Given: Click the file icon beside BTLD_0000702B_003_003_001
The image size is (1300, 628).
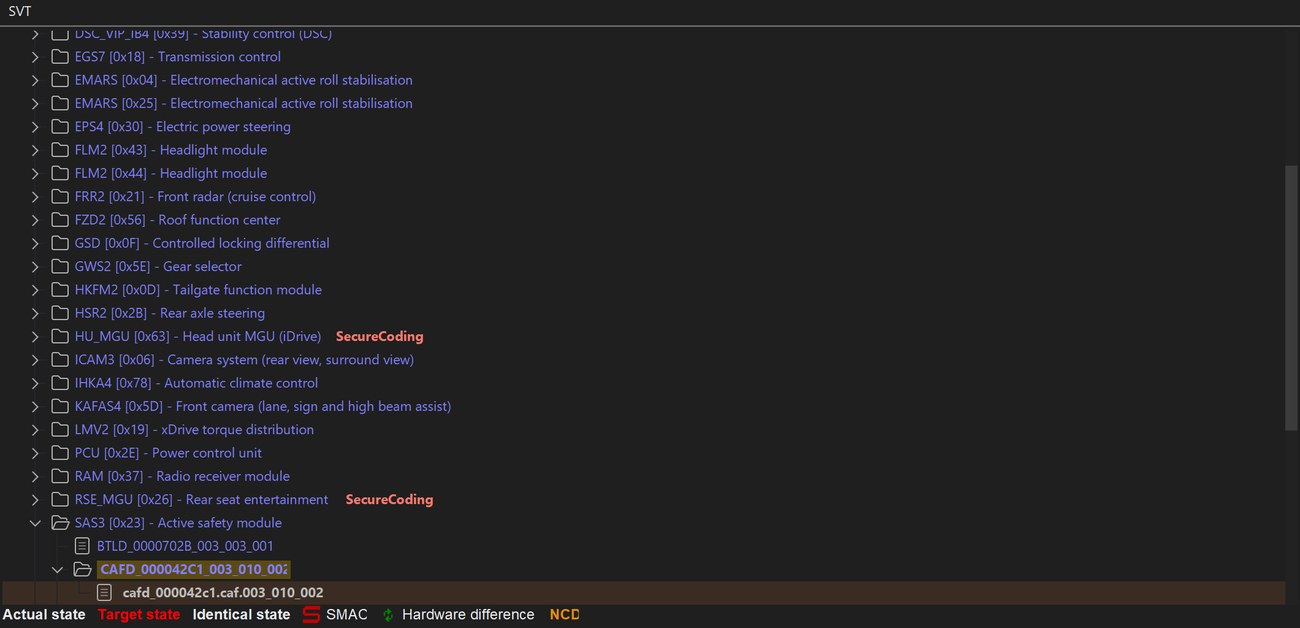Looking at the screenshot, I should coord(83,547).
